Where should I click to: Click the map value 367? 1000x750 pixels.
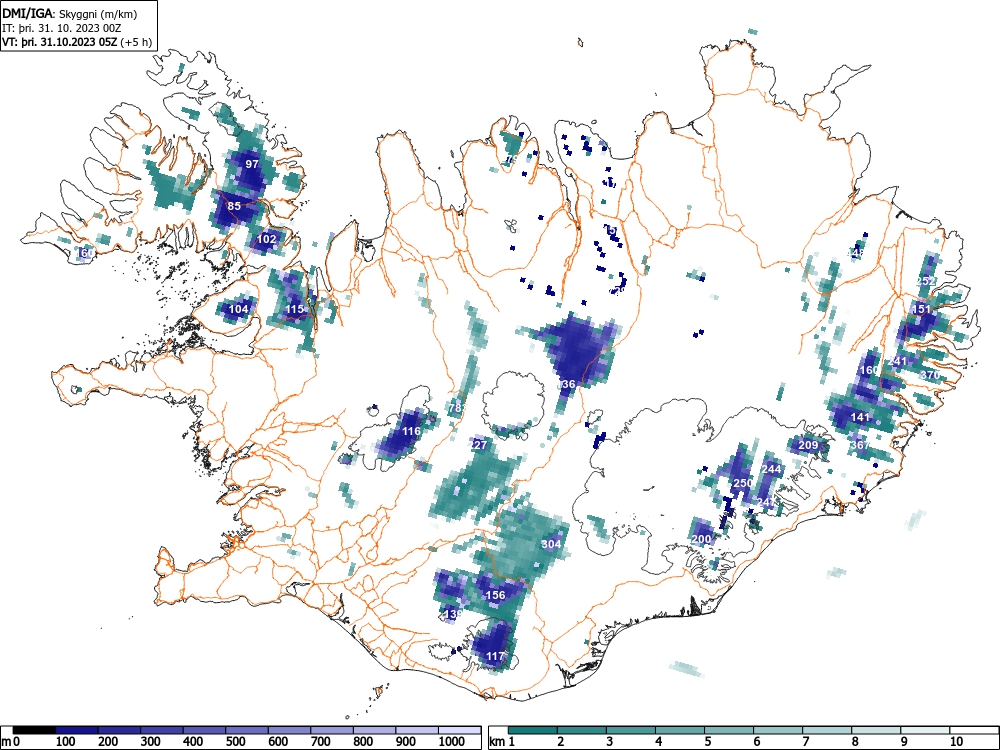click(x=860, y=445)
